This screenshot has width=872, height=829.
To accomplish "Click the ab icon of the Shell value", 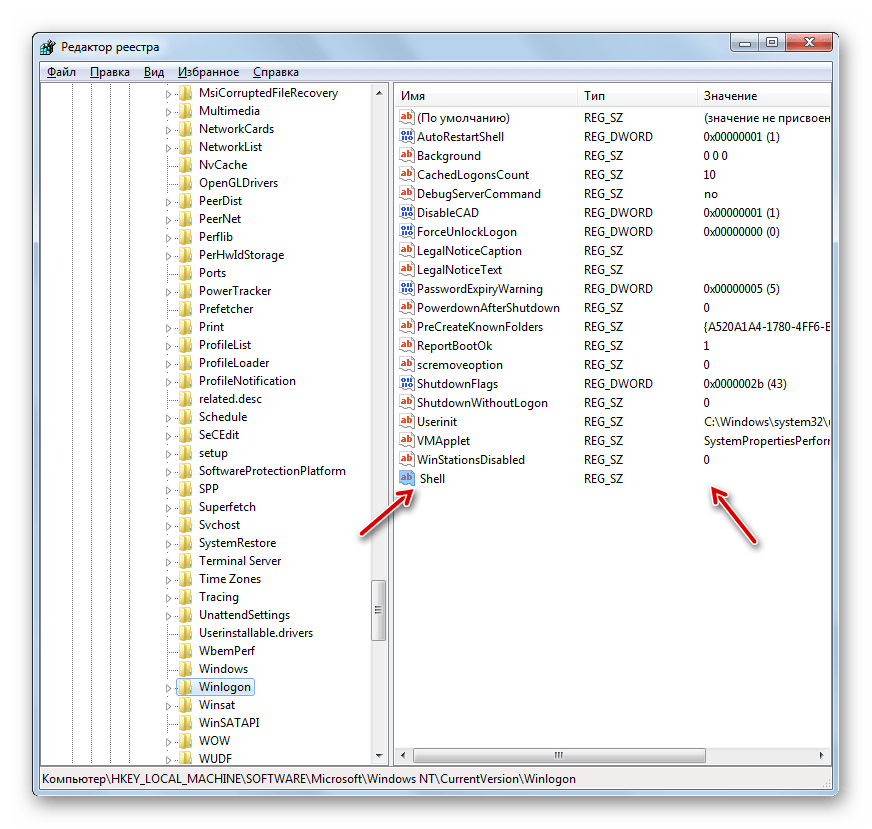I will pyautogui.click(x=407, y=478).
